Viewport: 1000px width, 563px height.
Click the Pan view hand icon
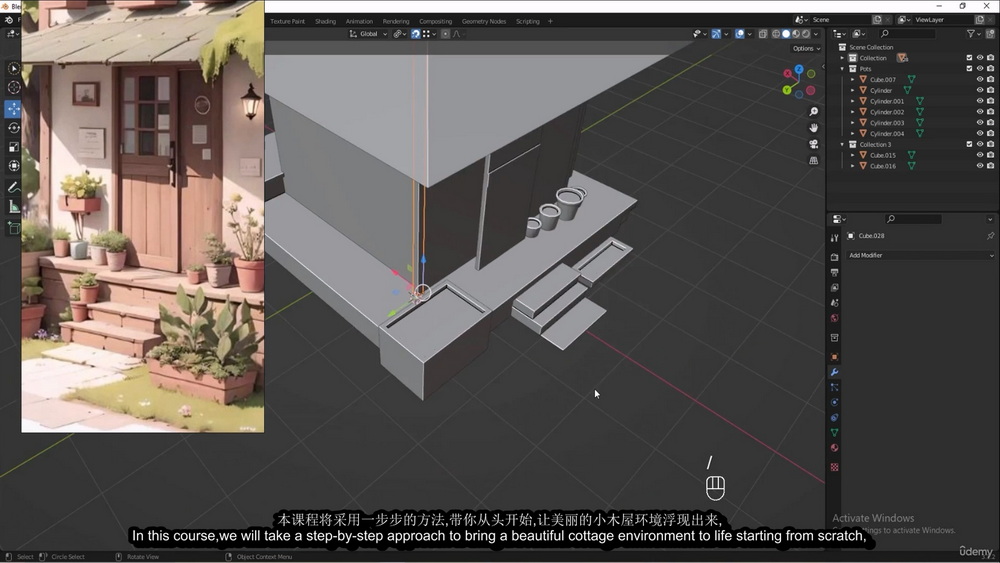tap(814, 128)
